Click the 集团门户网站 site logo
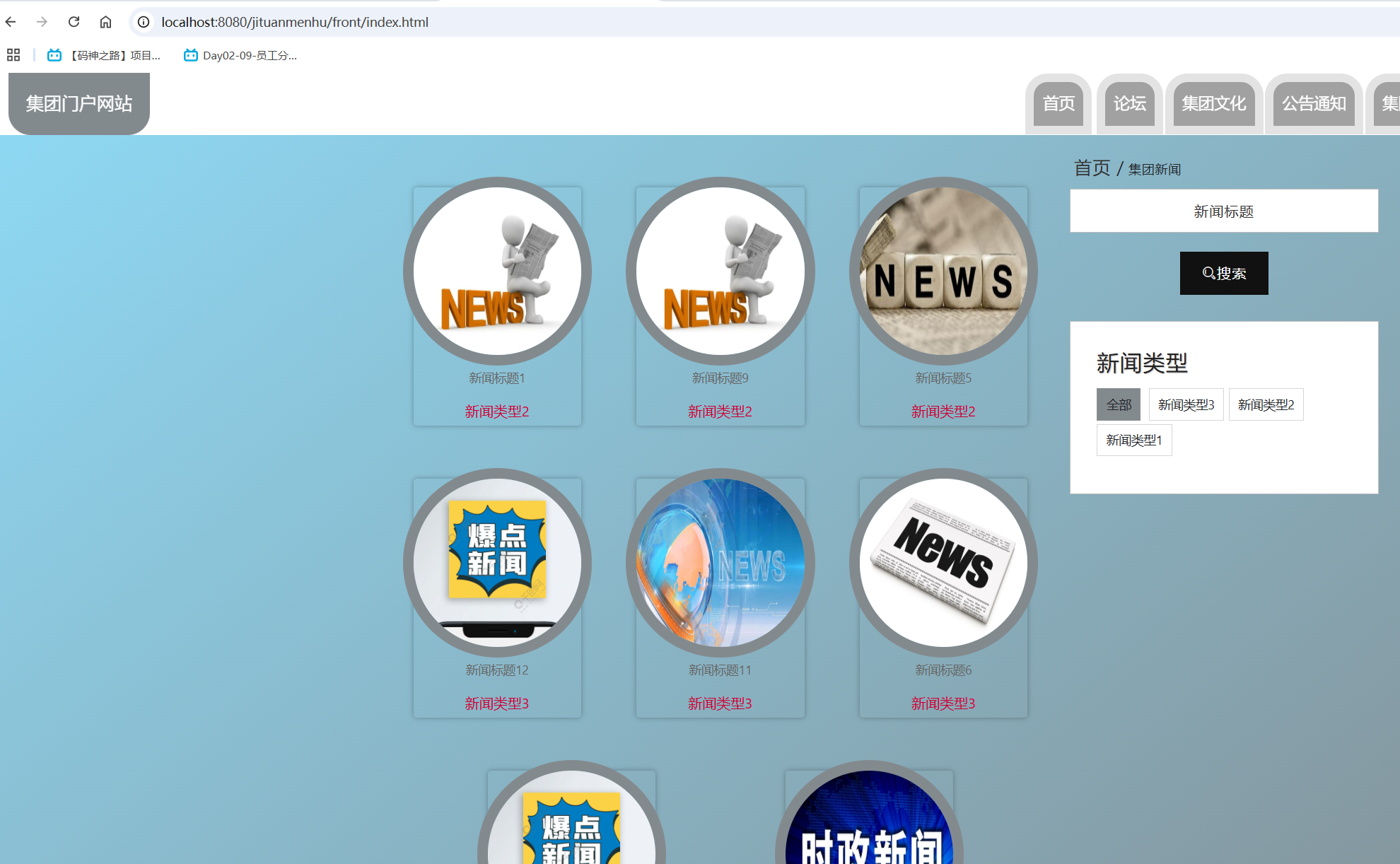This screenshot has height=864, width=1400. tap(79, 103)
